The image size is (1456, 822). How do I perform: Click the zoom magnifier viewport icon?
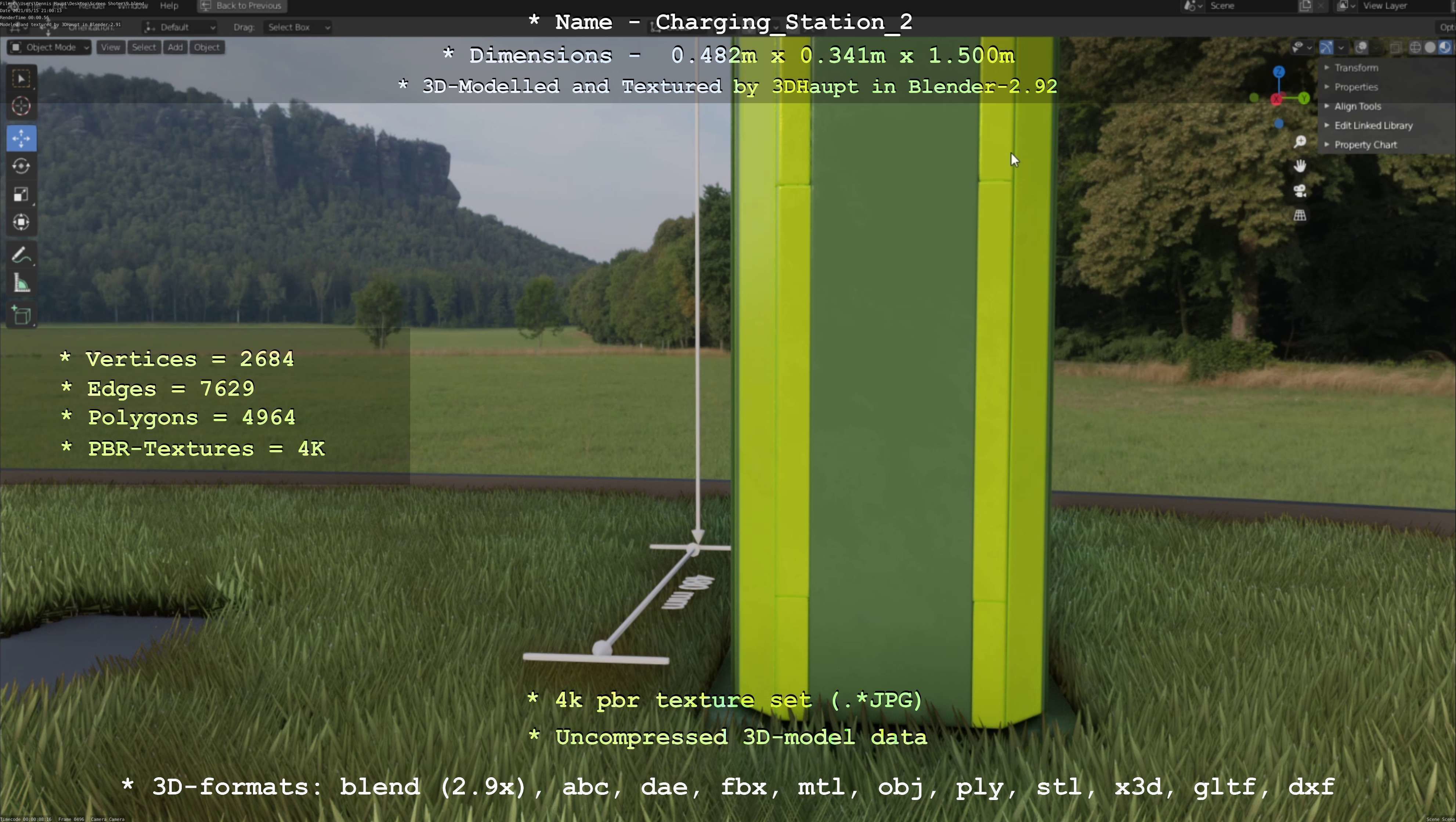click(1300, 141)
